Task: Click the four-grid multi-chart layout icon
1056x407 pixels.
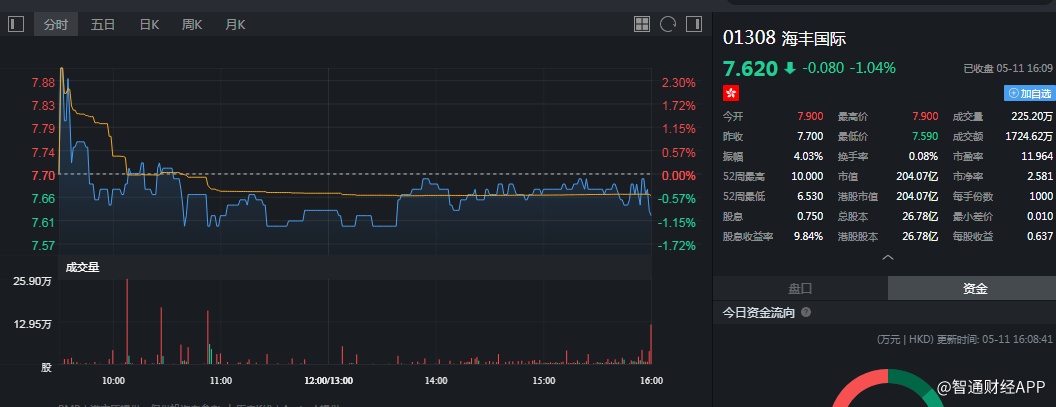Action: point(643,24)
